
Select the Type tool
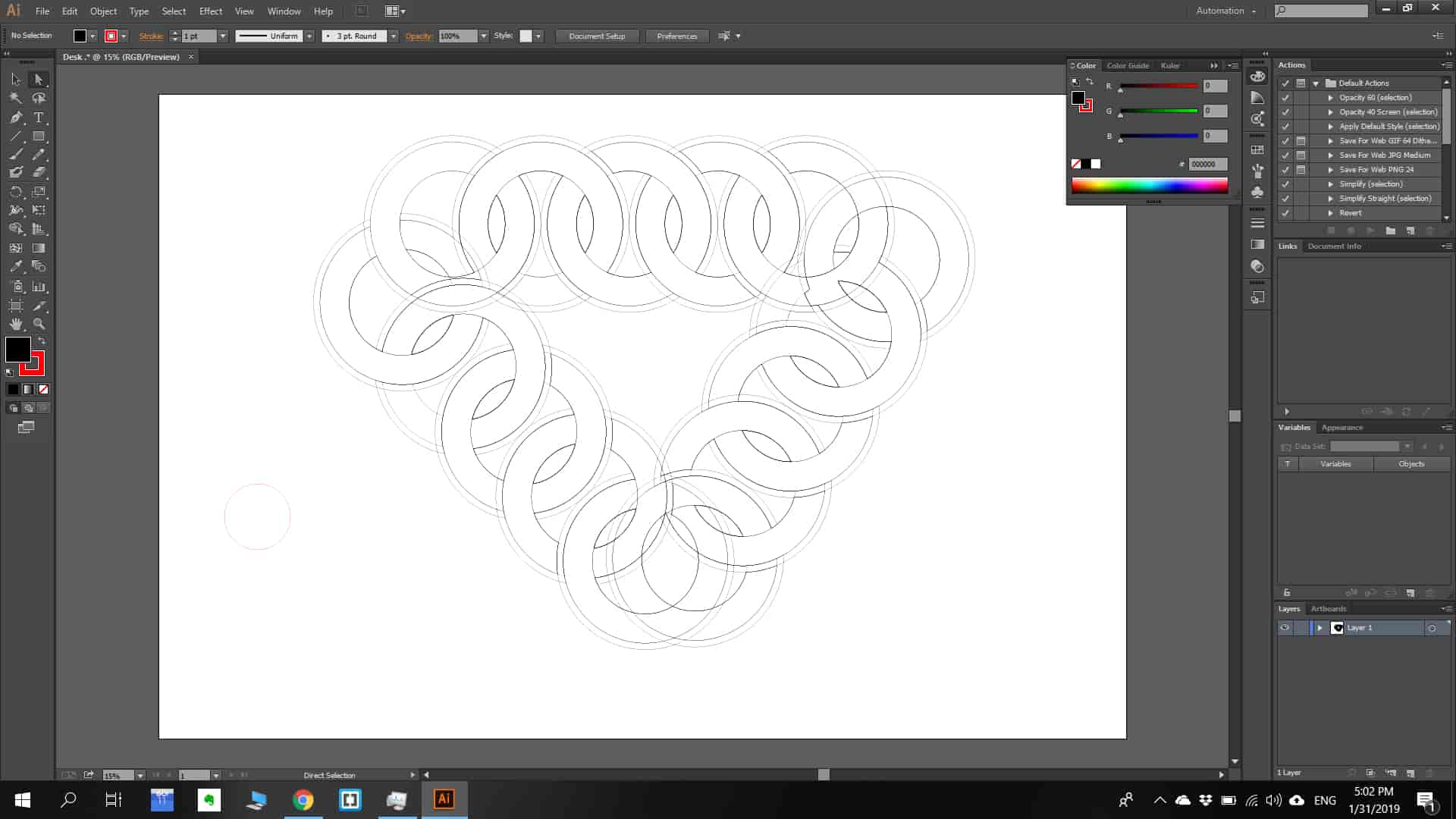click(39, 118)
